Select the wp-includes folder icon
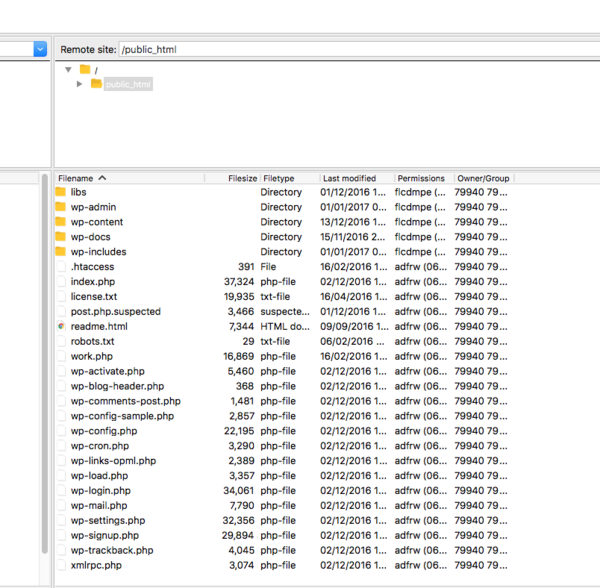The width and height of the screenshot is (600, 588). [61, 252]
